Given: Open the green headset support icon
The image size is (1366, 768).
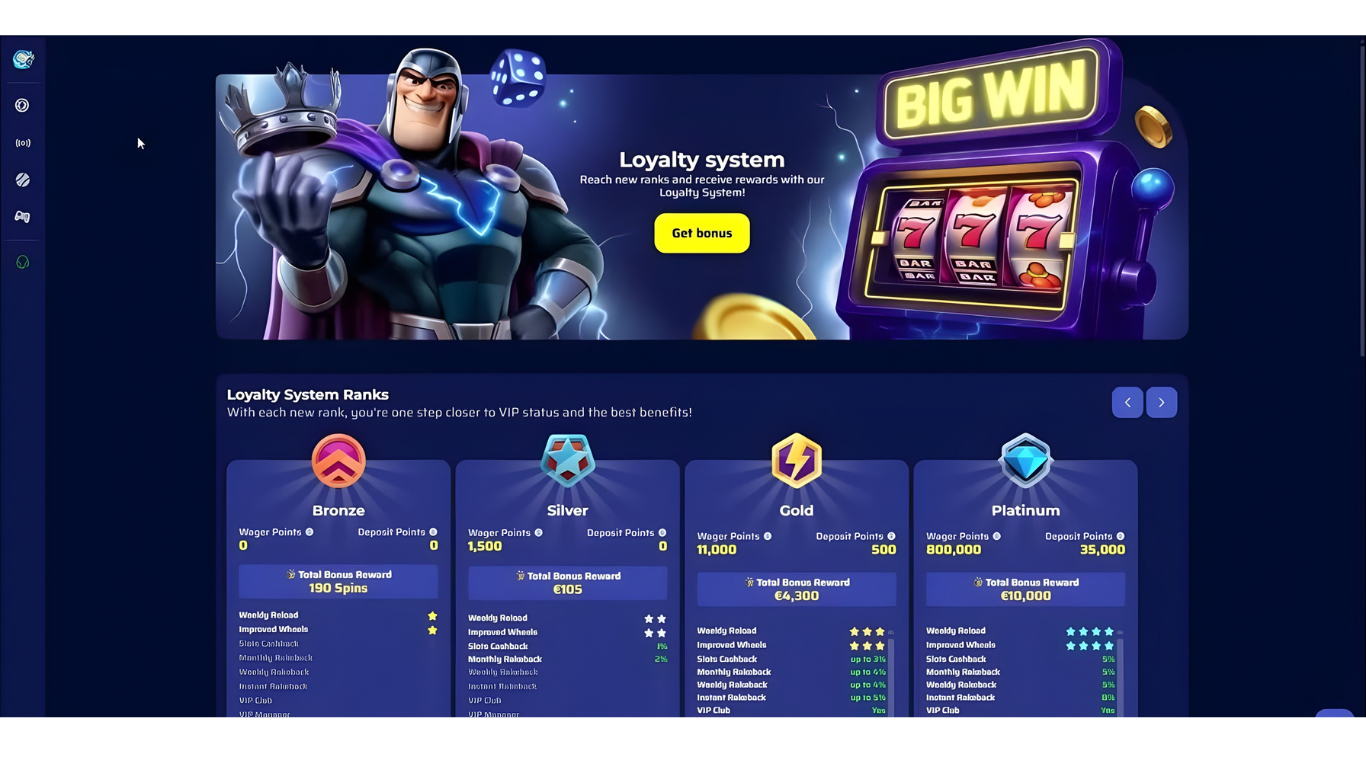Looking at the screenshot, I should (22, 262).
